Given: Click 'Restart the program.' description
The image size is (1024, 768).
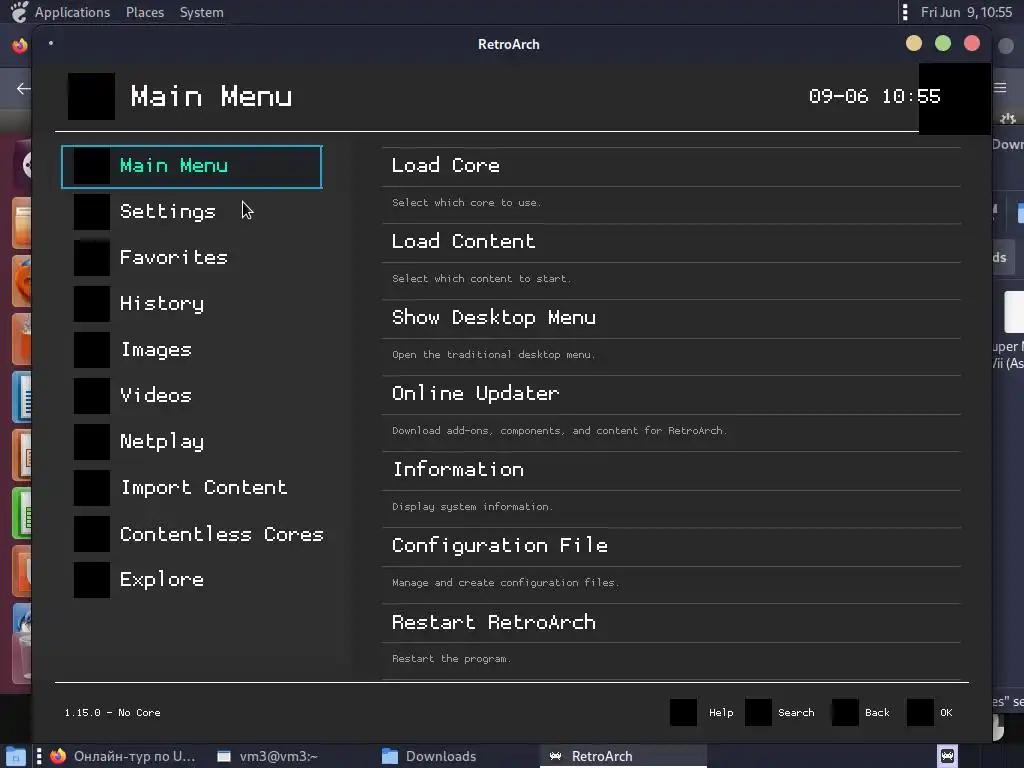Looking at the screenshot, I should [x=451, y=659].
